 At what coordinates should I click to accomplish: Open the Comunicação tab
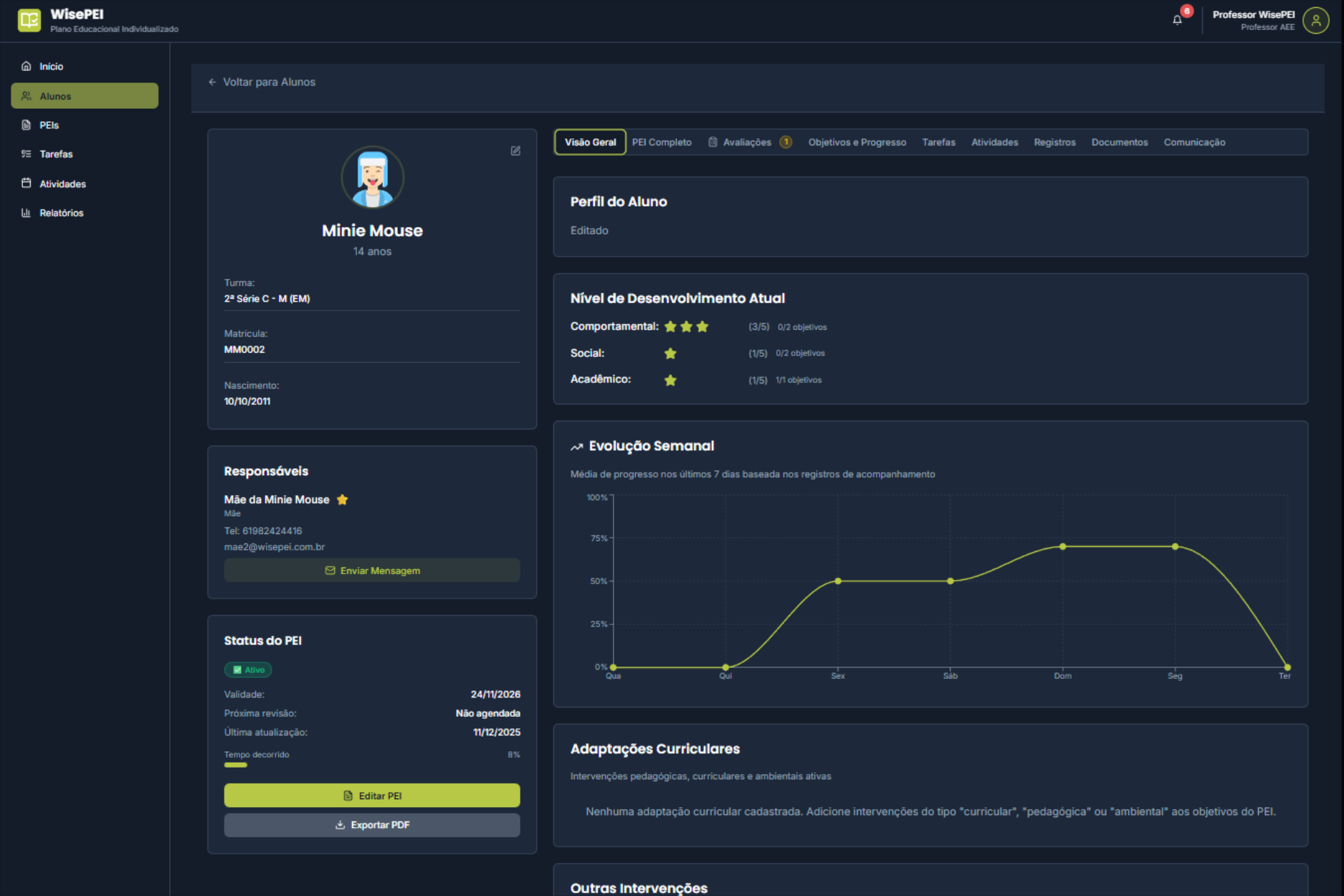[x=1194, y=142]
